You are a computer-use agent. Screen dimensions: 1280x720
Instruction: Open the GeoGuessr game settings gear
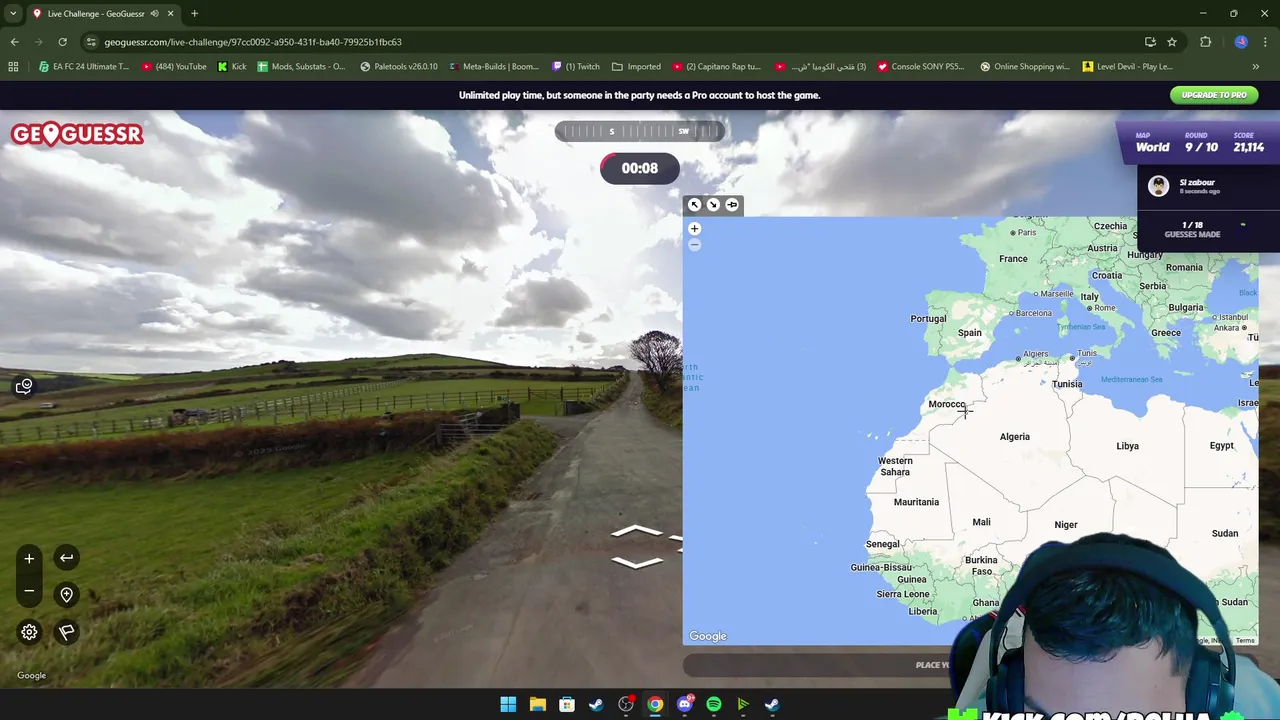coord(29,632)
